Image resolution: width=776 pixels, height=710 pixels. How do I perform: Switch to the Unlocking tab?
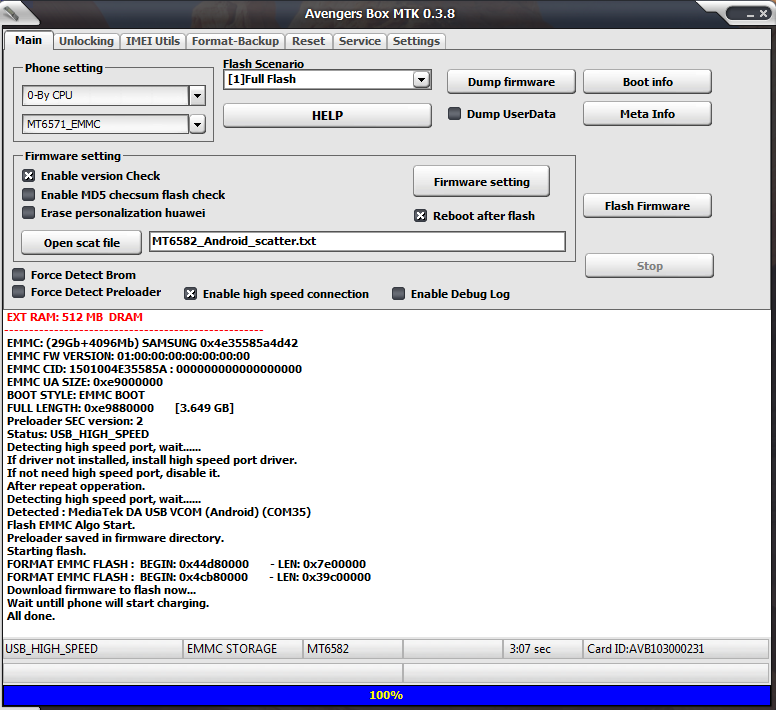[x=86, y=41]
